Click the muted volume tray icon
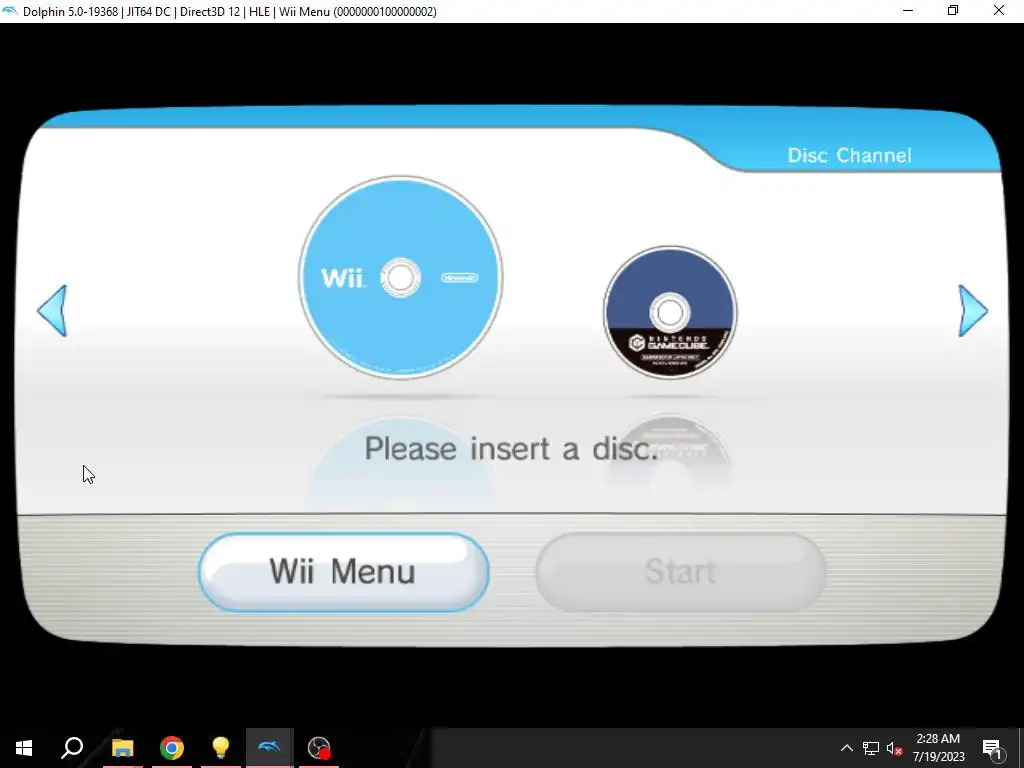Viewport: 1024px width, 768px height. click(895, 748)
